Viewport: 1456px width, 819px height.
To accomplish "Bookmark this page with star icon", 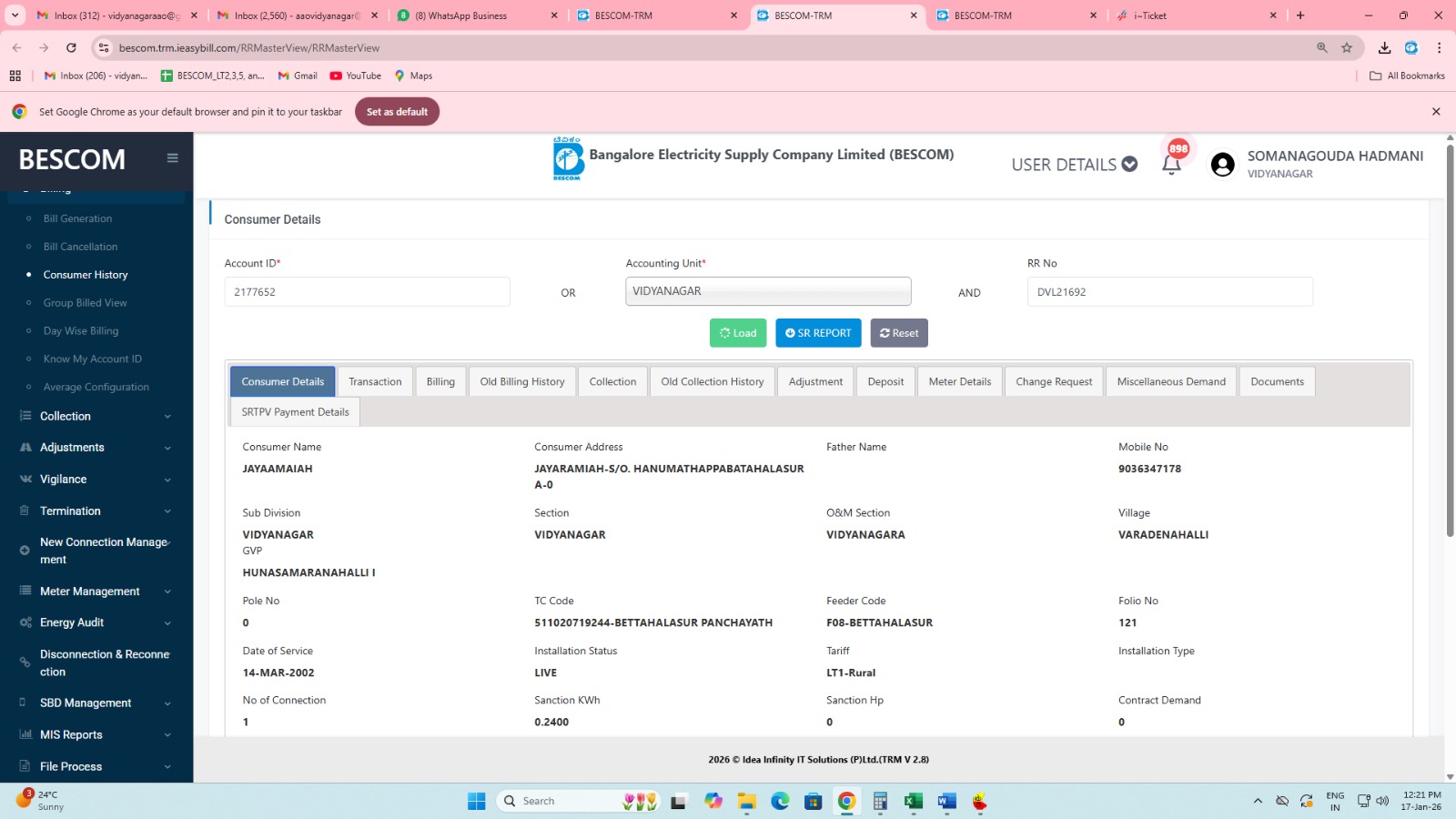I will point(1347,47).
